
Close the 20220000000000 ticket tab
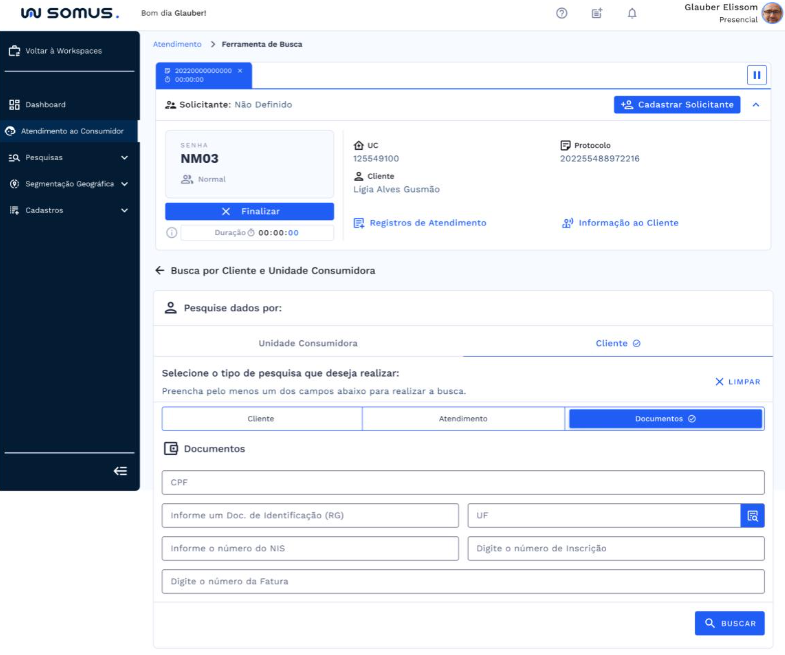240,71
